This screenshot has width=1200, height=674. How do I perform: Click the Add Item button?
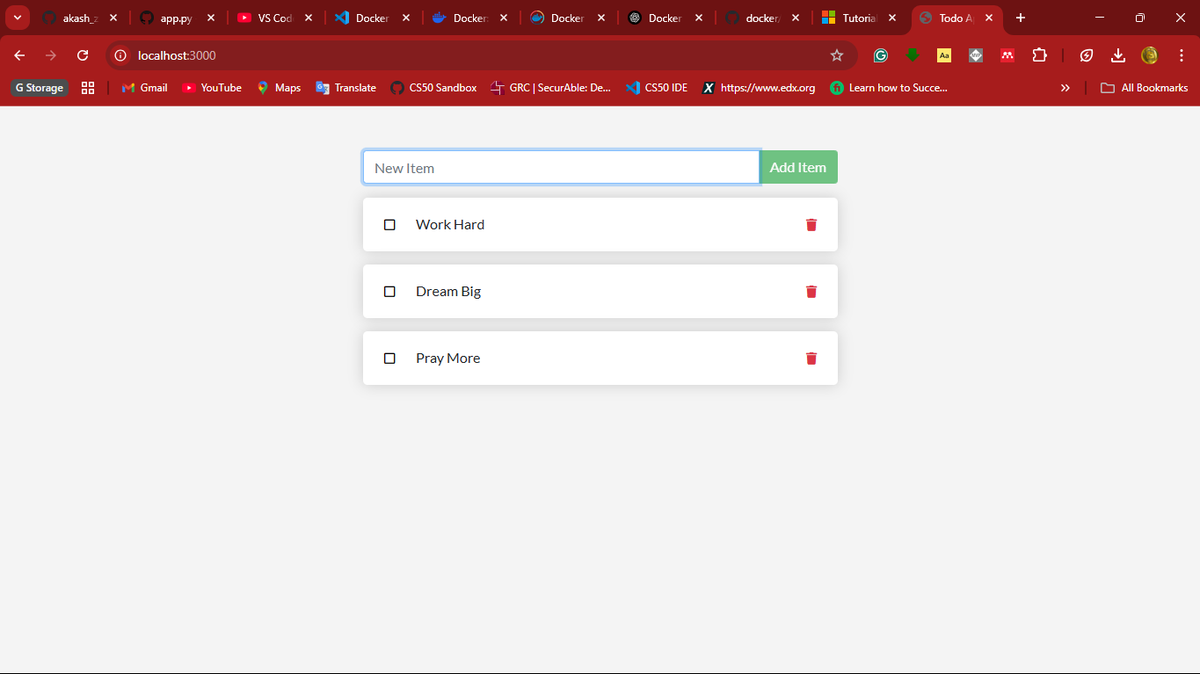tap(798, 168)
